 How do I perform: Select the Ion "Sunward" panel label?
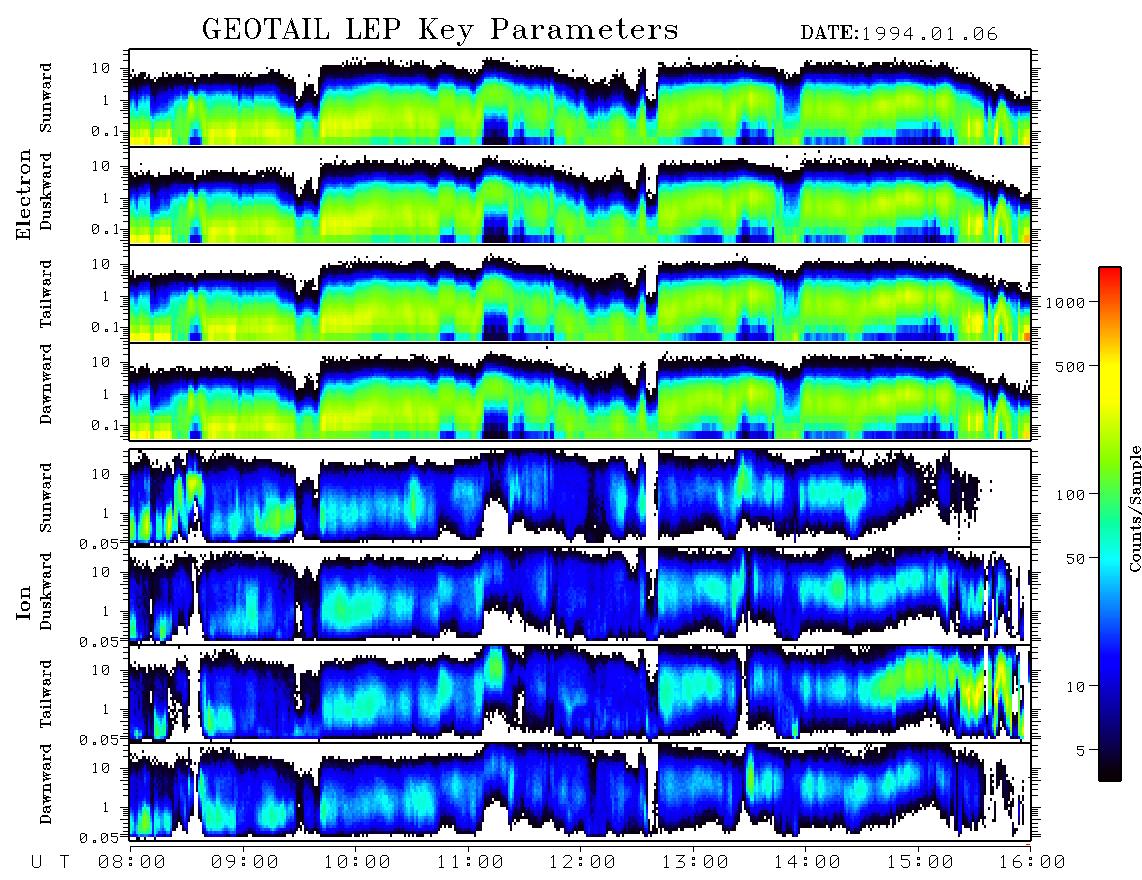(x=46, y=497)
